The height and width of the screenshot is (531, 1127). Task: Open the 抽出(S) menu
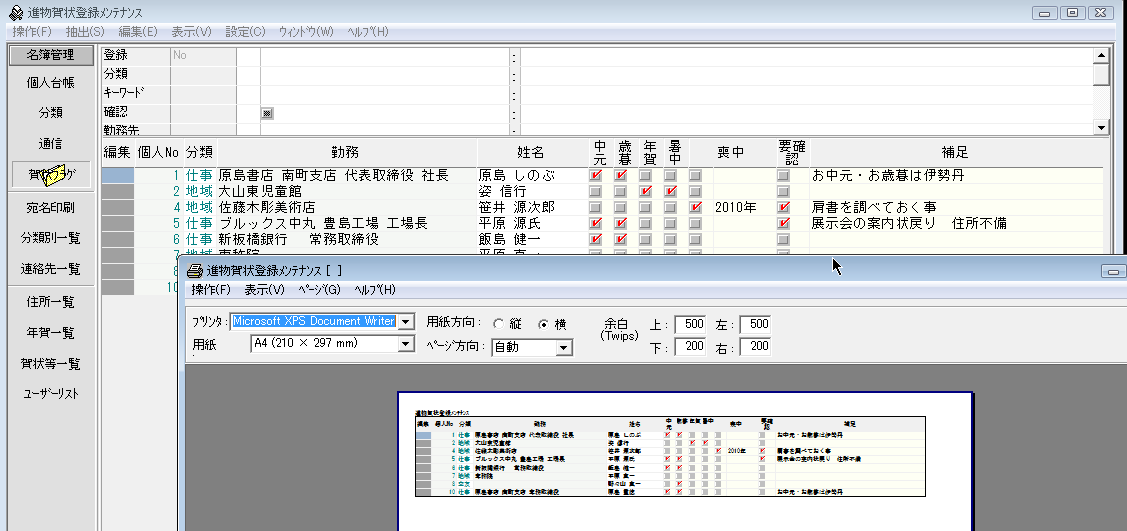coord(85,32)
